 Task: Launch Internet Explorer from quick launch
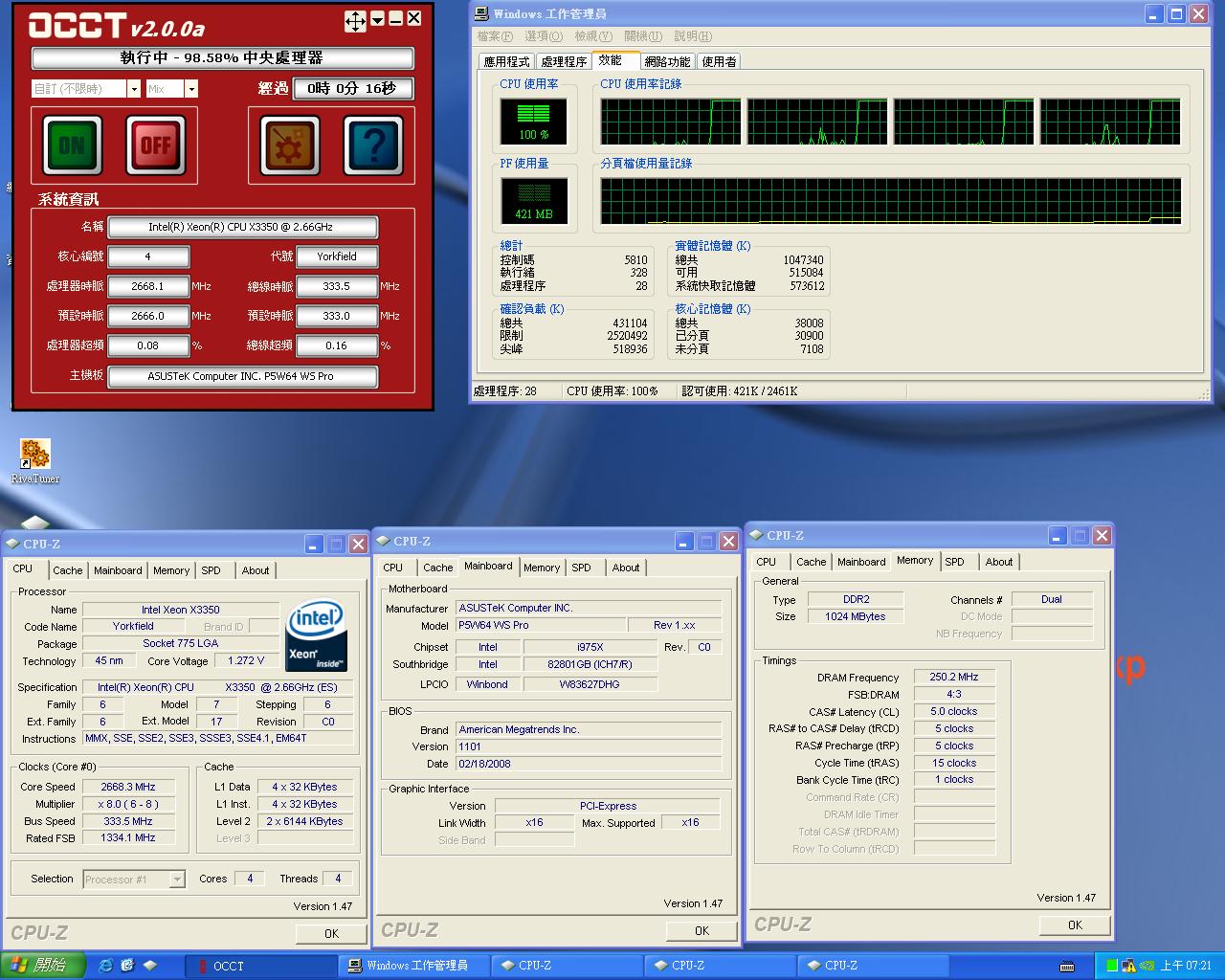pyautogui.click(x=105, y=966)
